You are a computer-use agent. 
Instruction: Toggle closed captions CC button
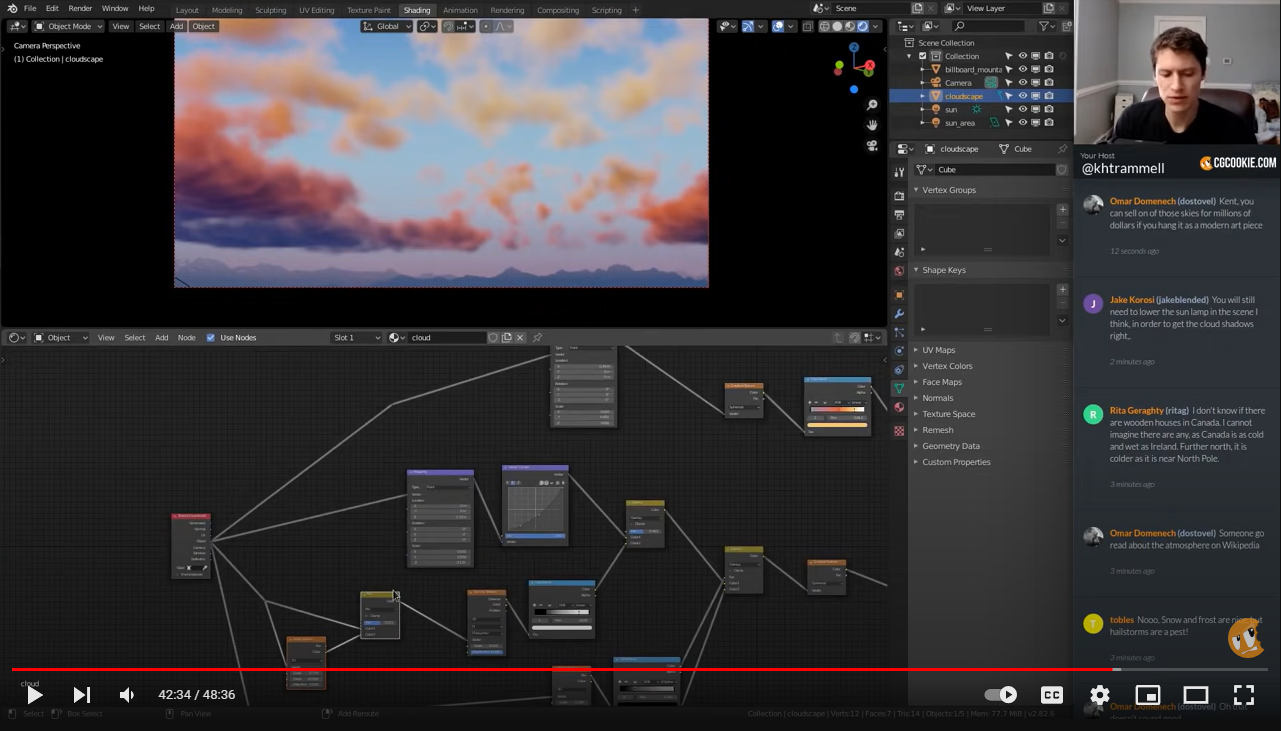[1052, 695]
